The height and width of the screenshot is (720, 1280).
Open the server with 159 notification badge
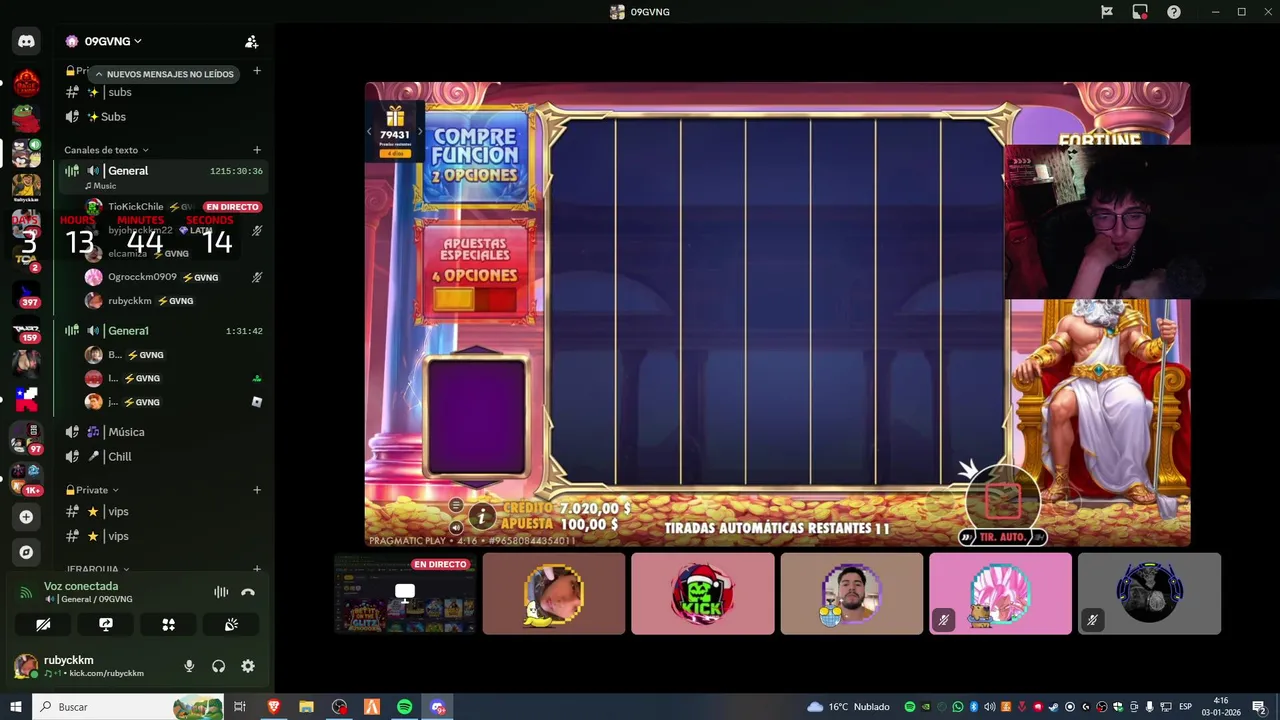[26, 331]
